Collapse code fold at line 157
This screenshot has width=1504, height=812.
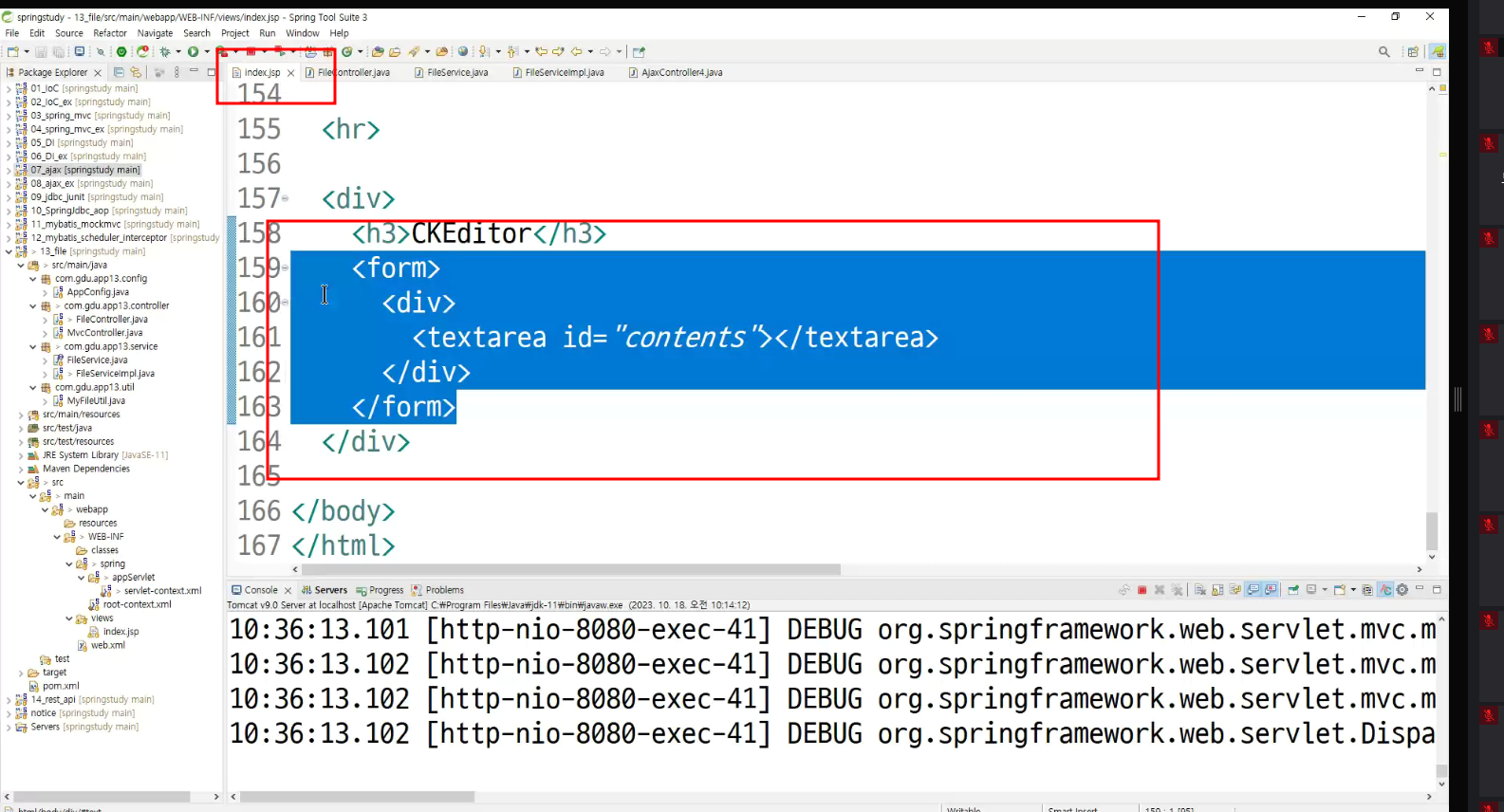point(285,198)
